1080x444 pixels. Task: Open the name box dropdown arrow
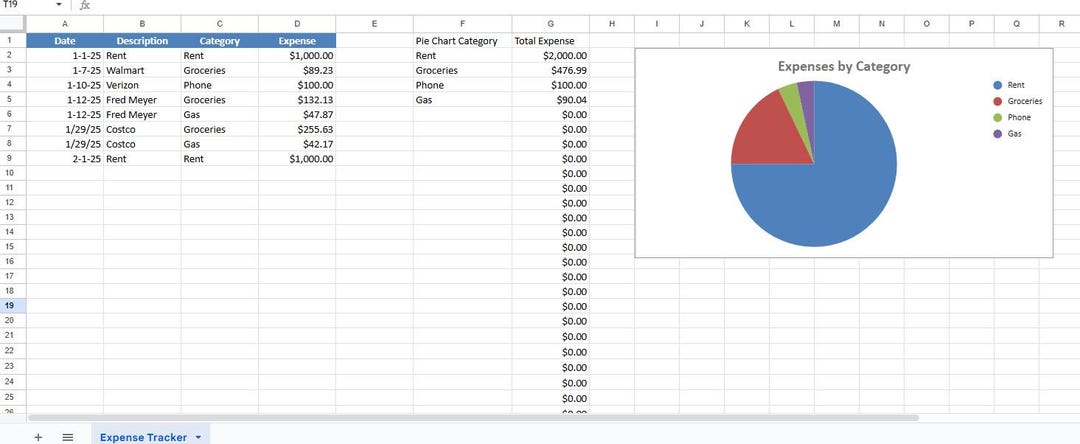[59, 5]
